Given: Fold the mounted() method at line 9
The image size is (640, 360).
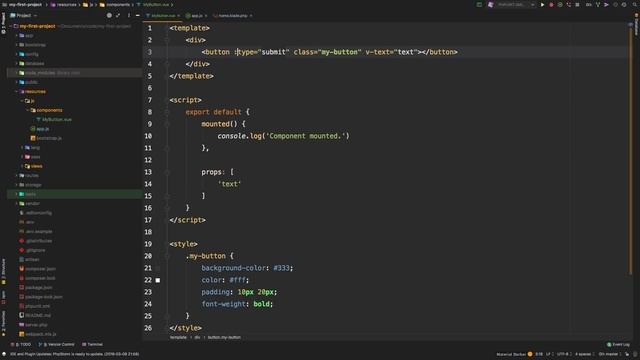Looking at the screenshot, I should tap(167, 124).
